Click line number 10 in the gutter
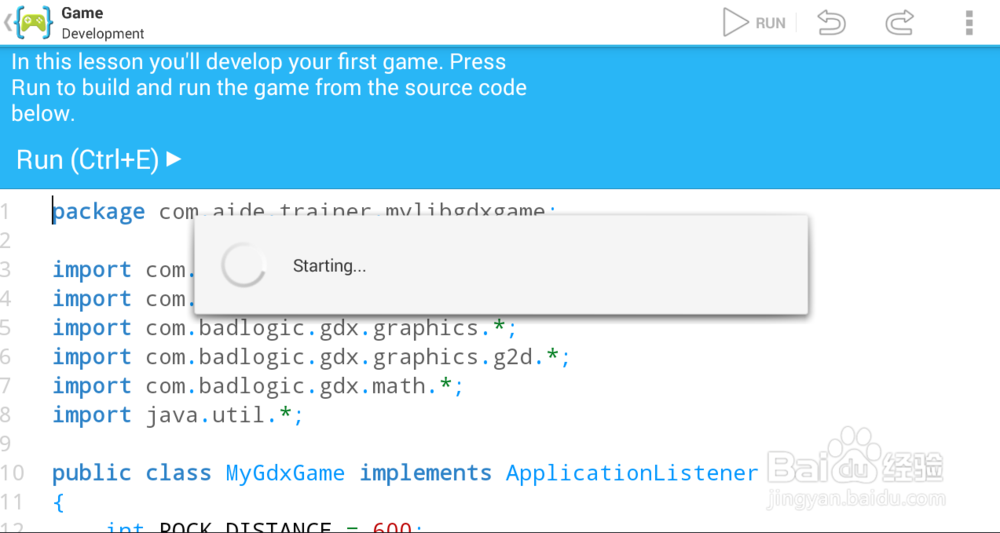This screenshot has height=533, width=1000. point(13,473)
